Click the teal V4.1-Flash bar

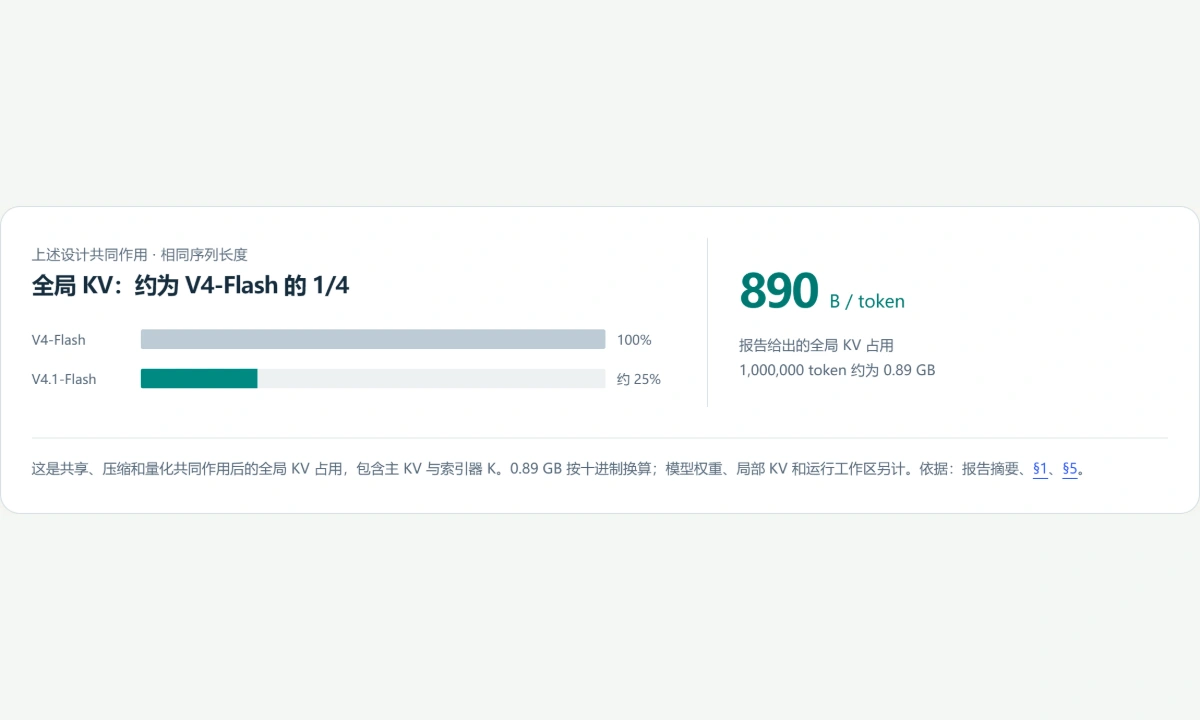[x=199, y=379]
